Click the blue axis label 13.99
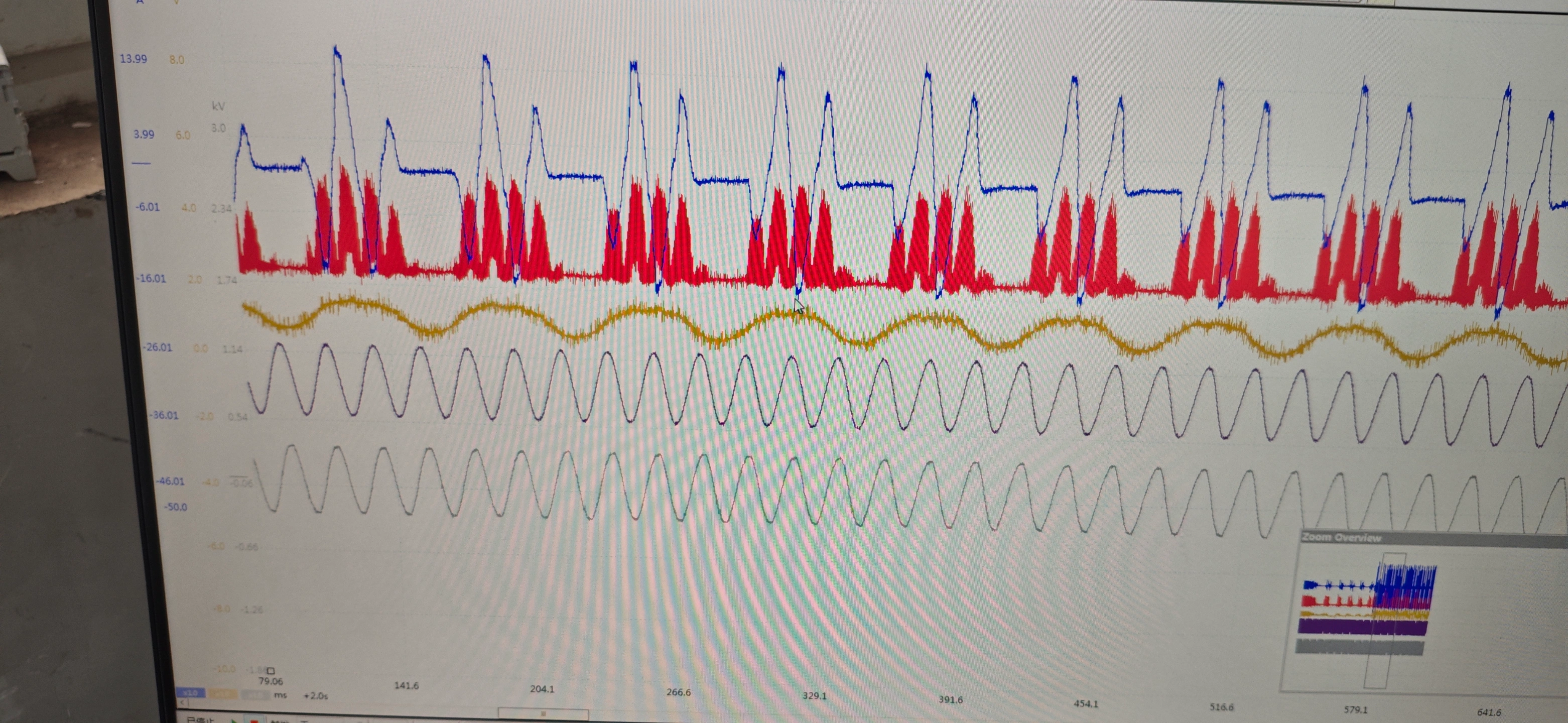Viewport: 1568px width, 723px height. click(x=134, y=59)
